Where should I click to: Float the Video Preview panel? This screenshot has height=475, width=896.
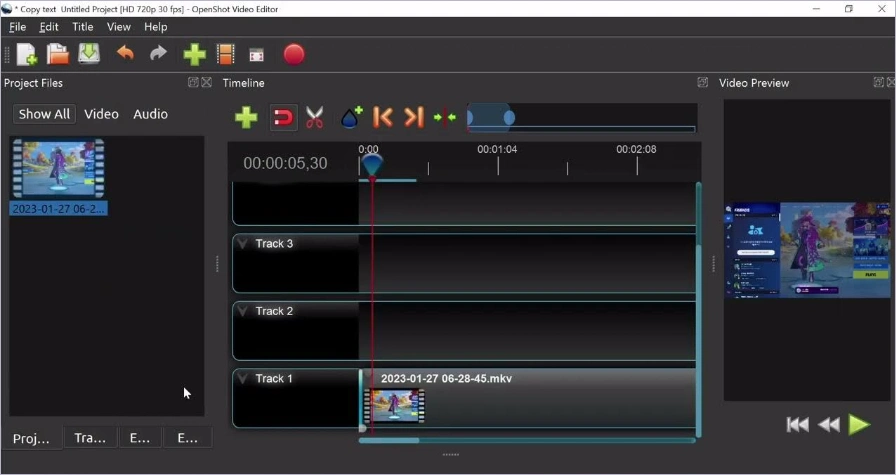(x=878, y=82)
